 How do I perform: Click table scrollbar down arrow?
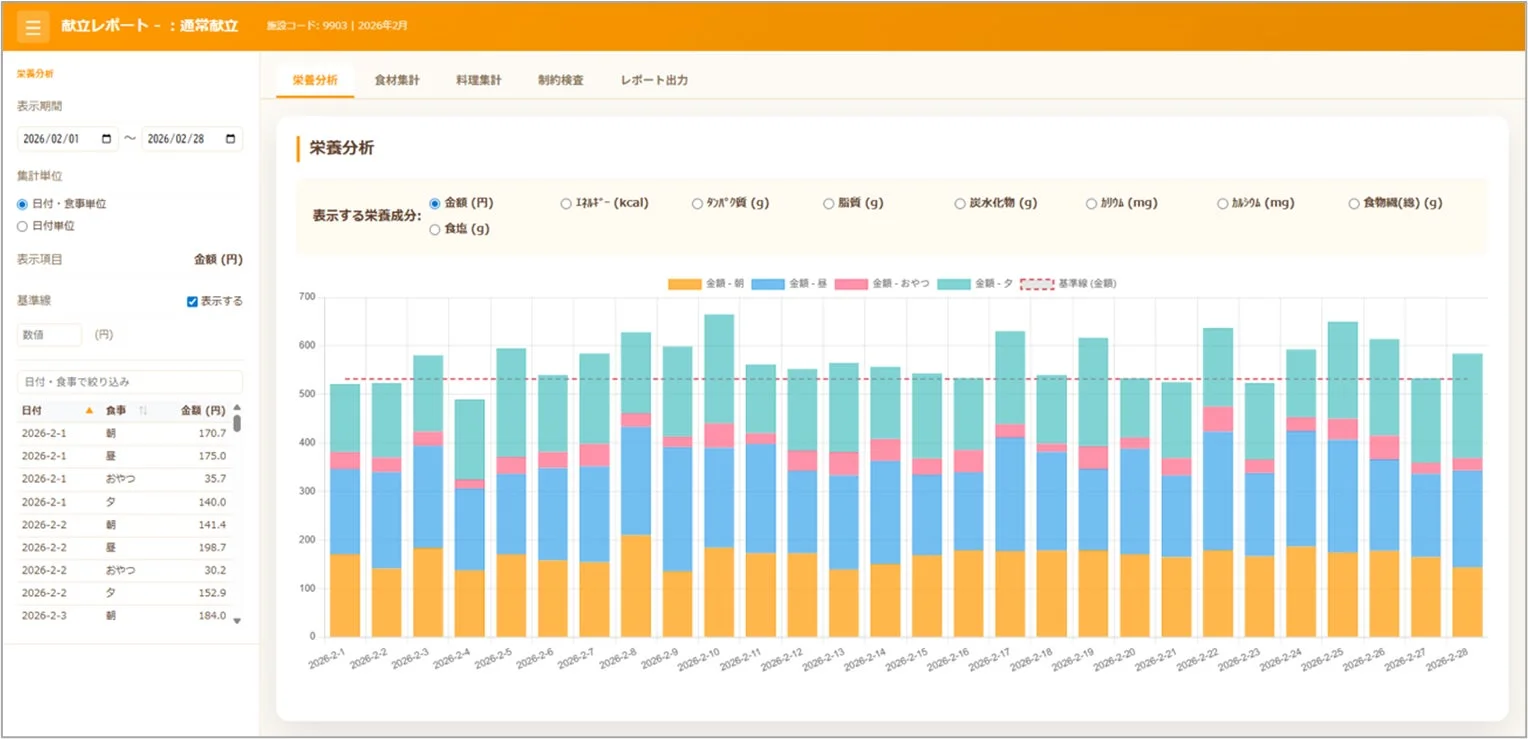[237, 621]
